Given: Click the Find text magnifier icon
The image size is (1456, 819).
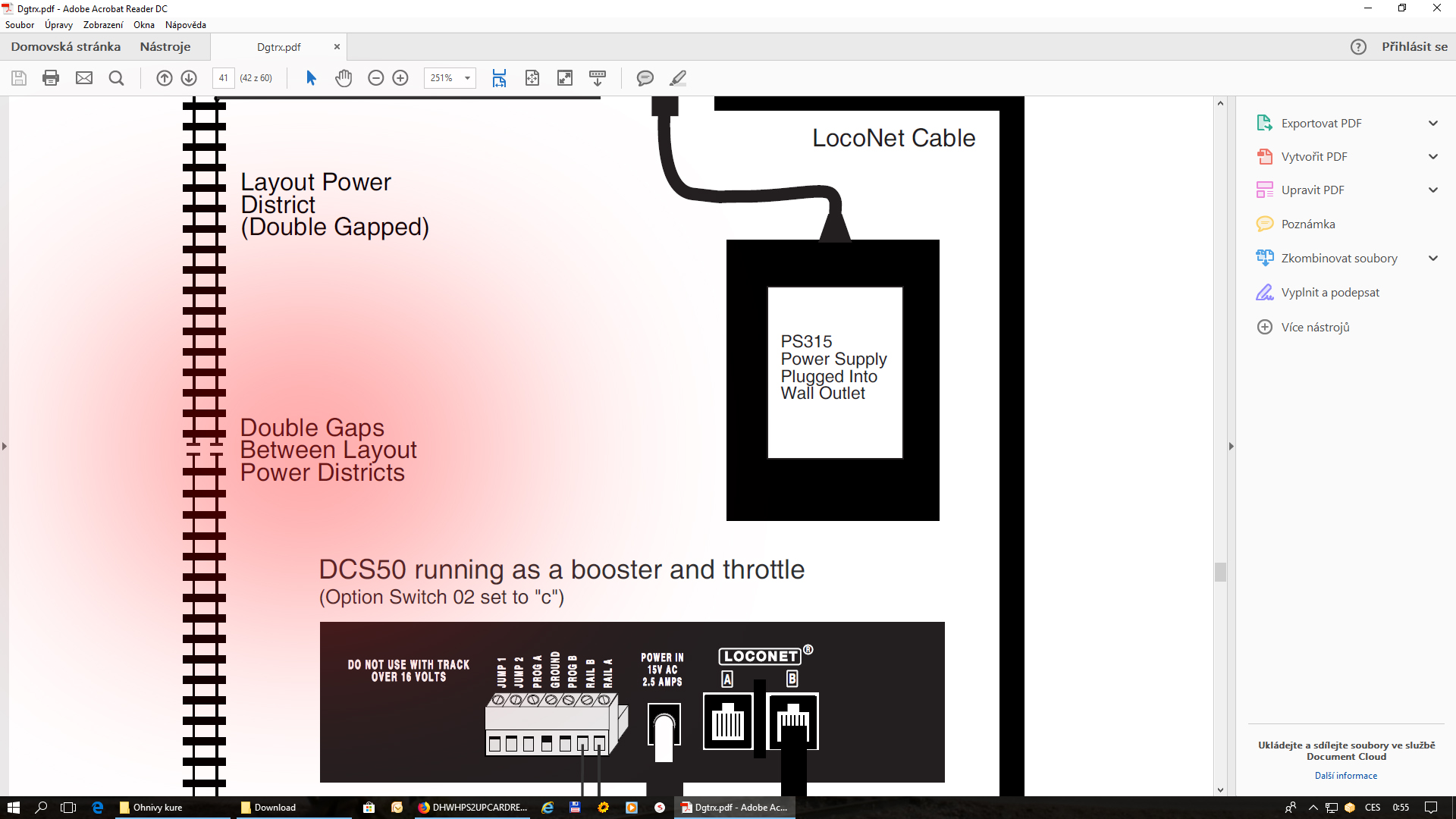Looking at the screenshot, I should coord(116,78).
